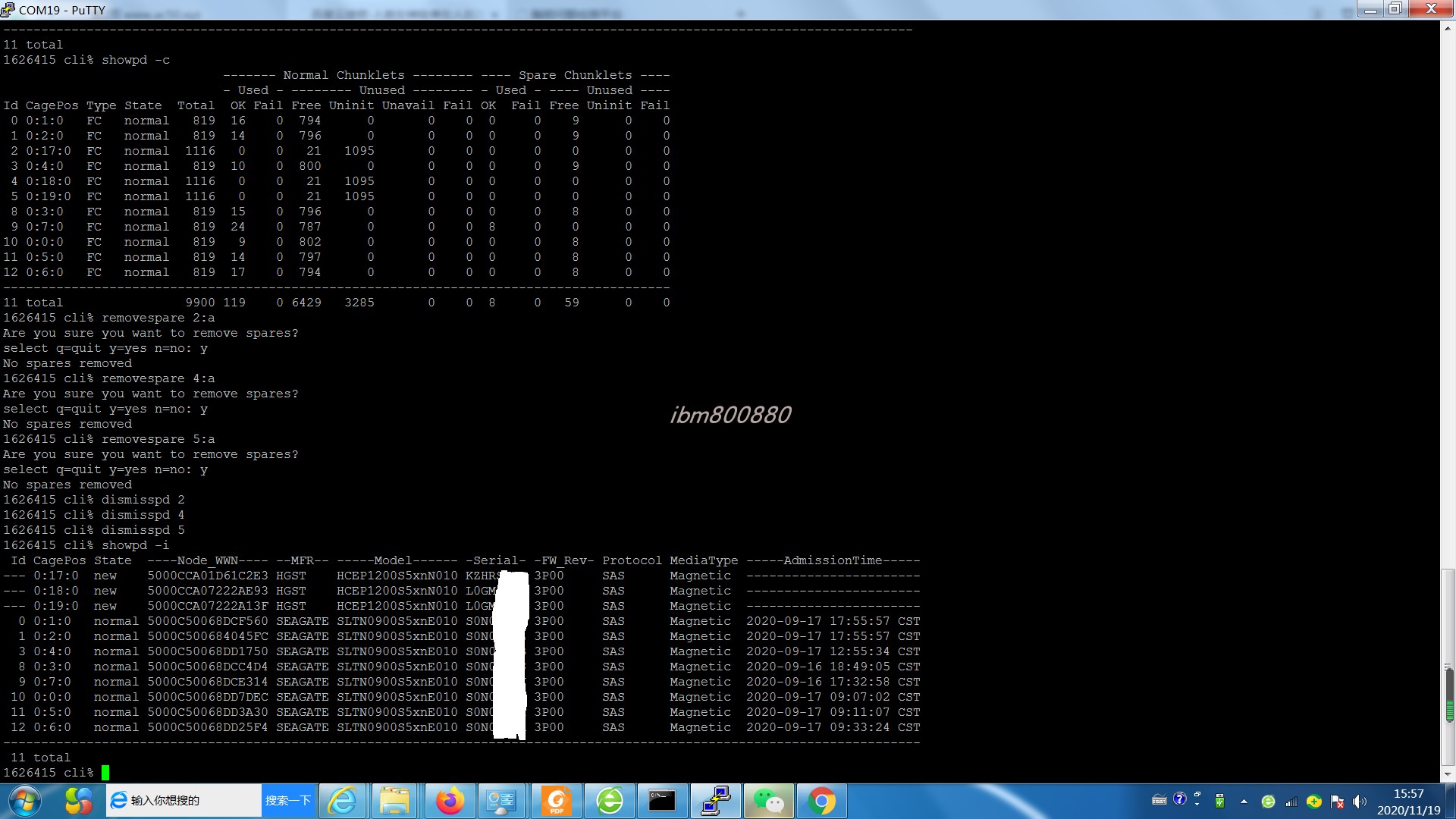Launch Internet Explorer from the taskbar
The height and width of the screenshot is (819, 1456).
[x=342, y=801]
